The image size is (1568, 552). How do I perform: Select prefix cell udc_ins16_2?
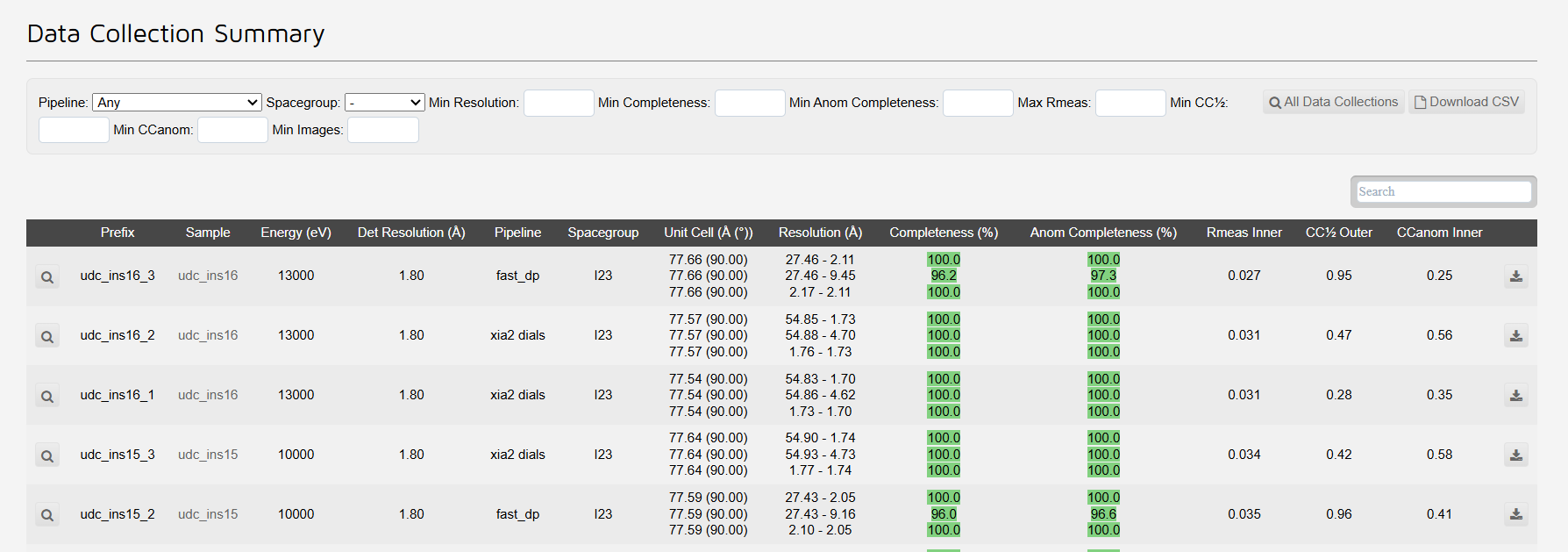(118, 335)
